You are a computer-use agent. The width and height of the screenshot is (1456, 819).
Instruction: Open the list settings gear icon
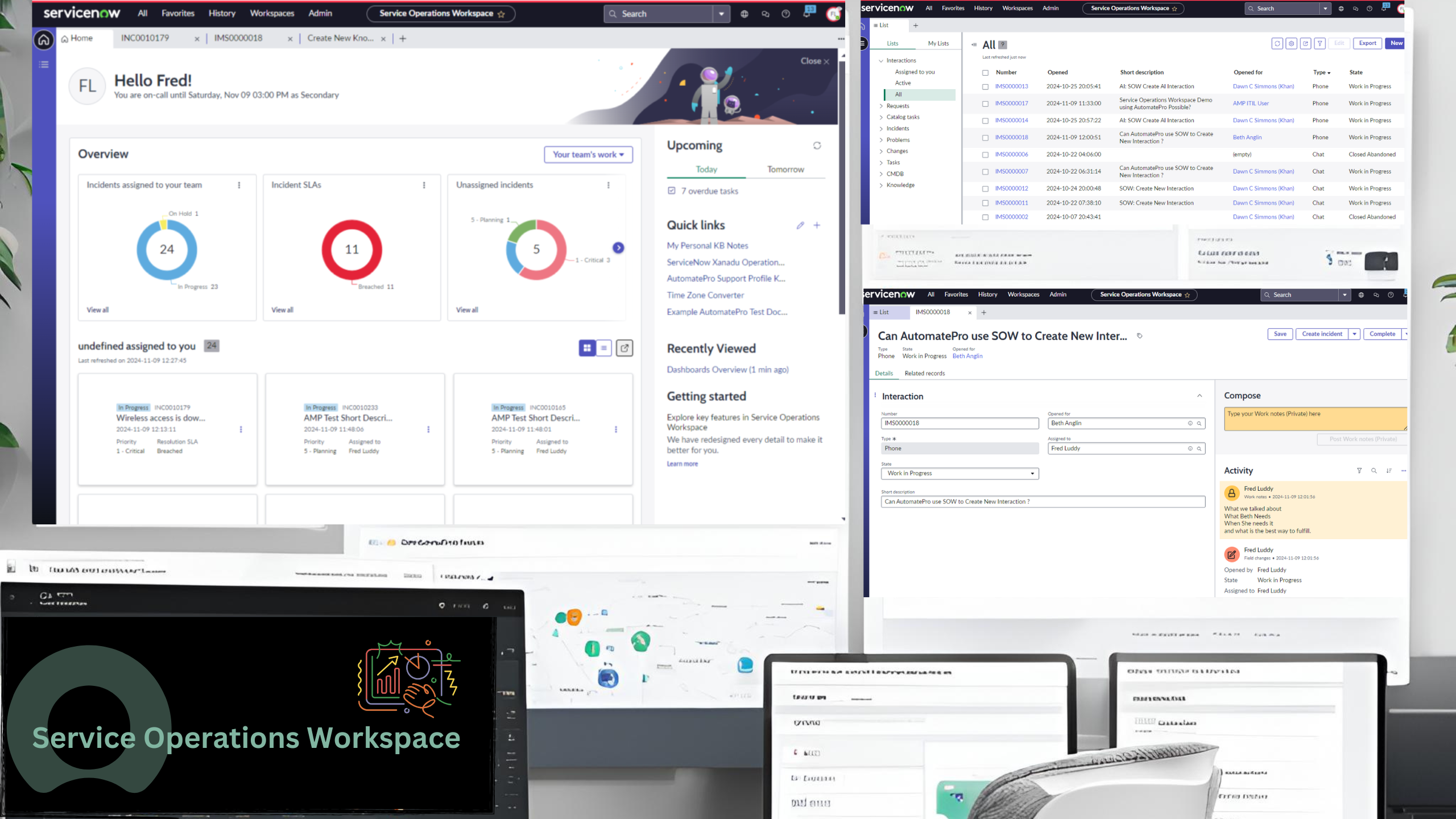[x=1291, y=43]
